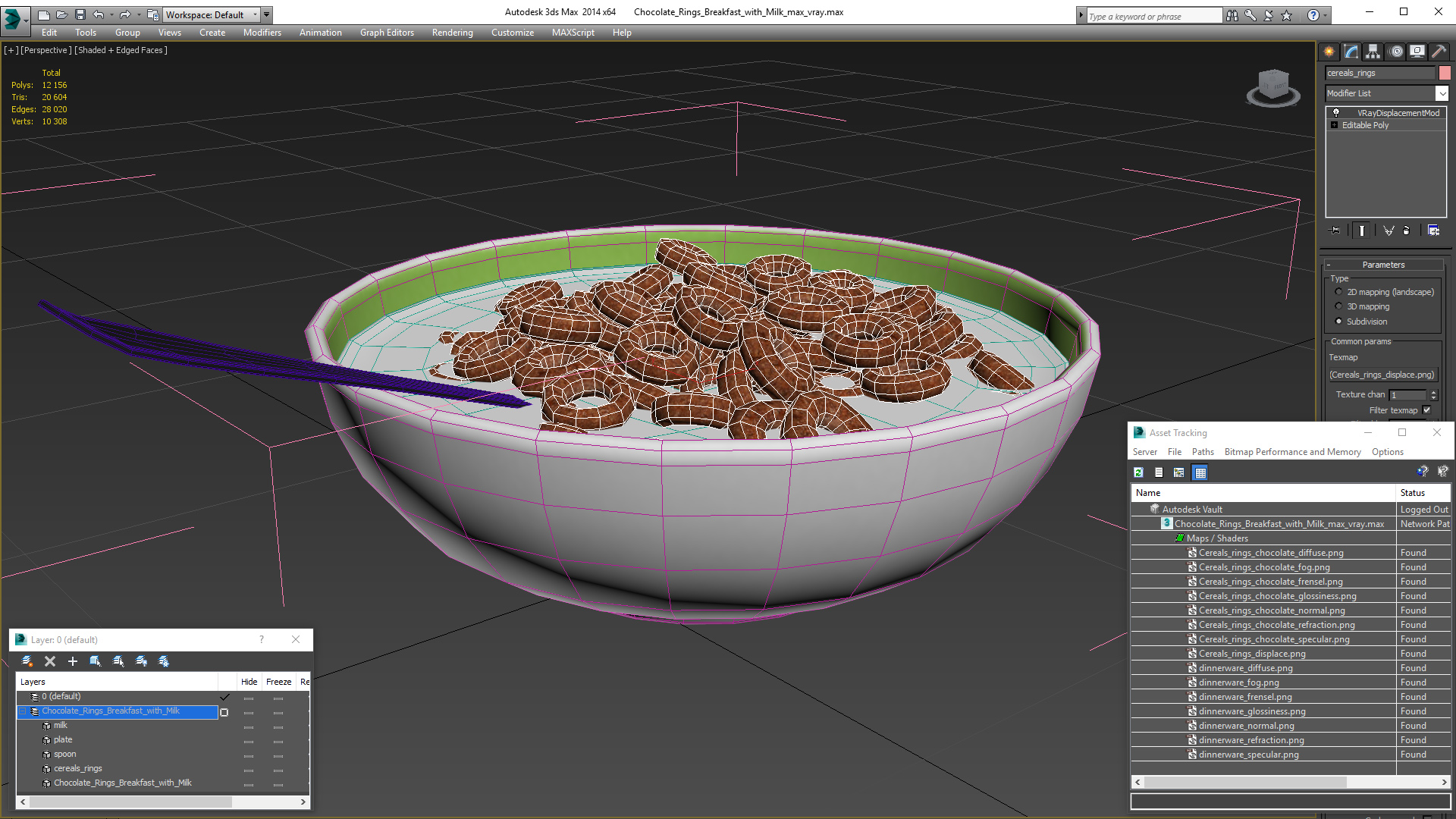1456x819 pixels.
Task: Open Bitmap Performance and Memory menu
Action: (x=1292, y=452)
